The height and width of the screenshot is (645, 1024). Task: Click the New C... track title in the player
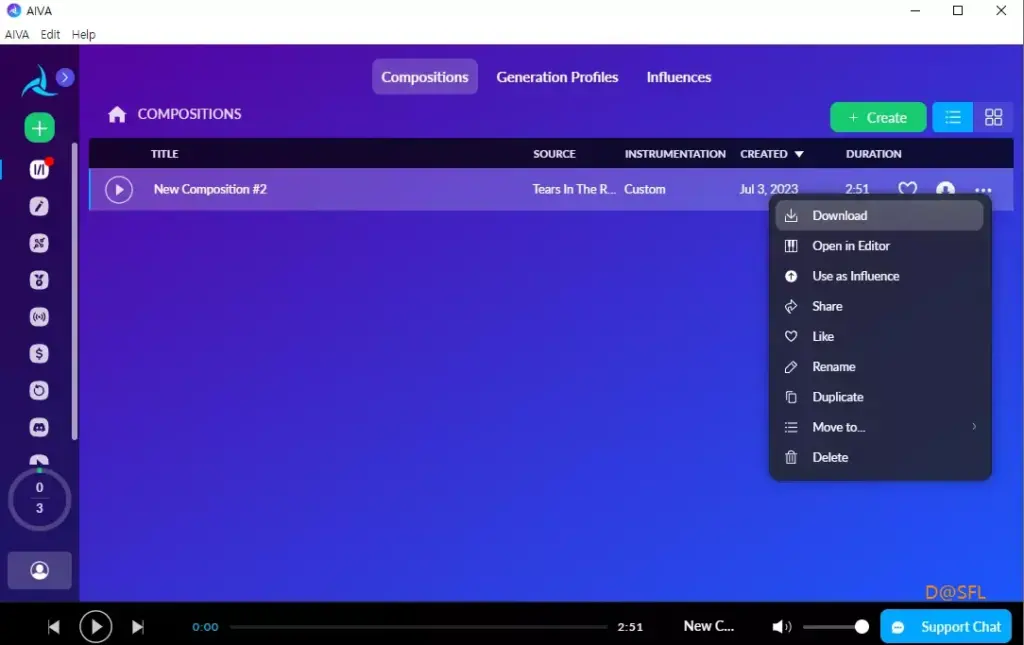tap(709, 626)
